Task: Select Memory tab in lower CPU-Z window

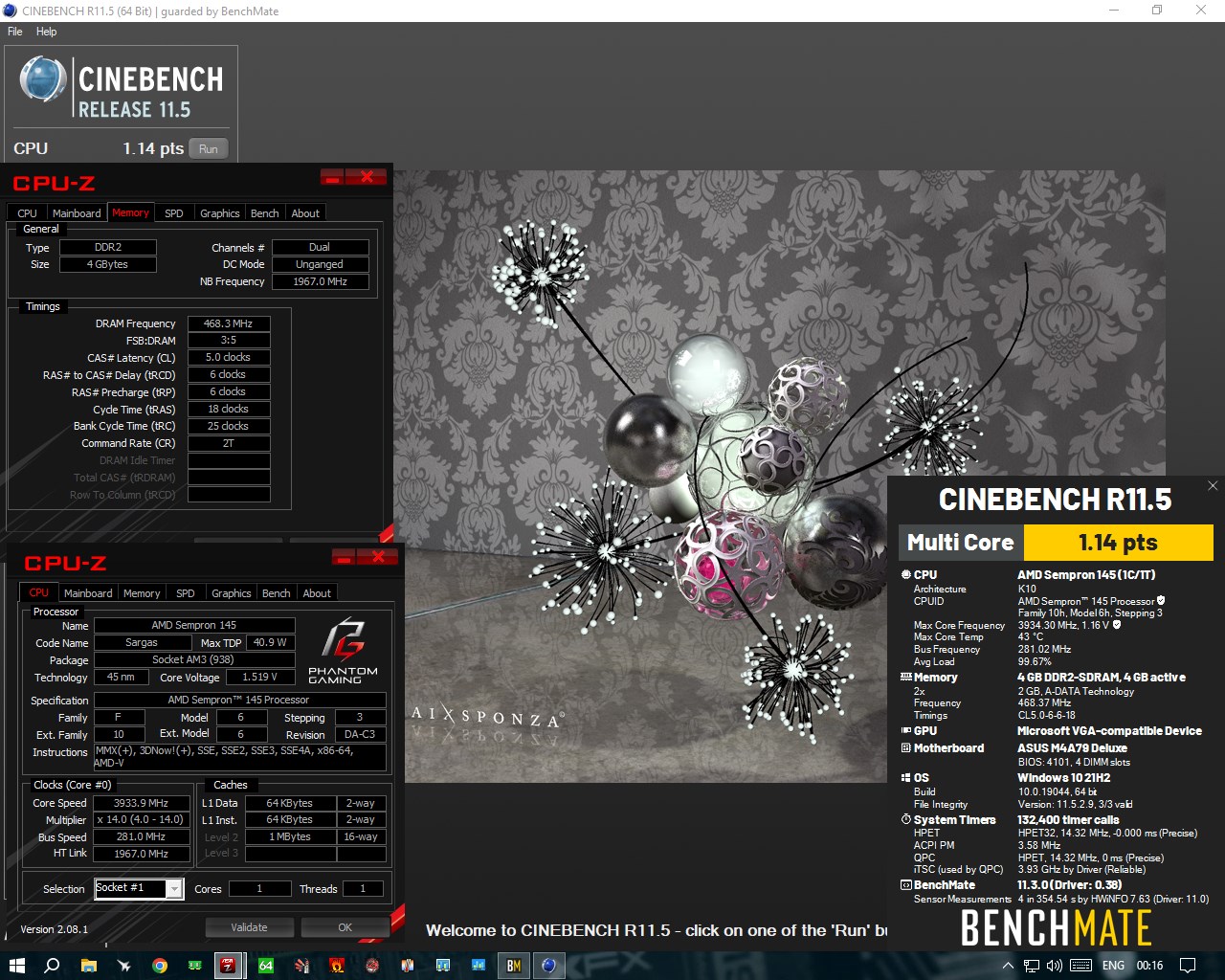Action: coord(142,593)
